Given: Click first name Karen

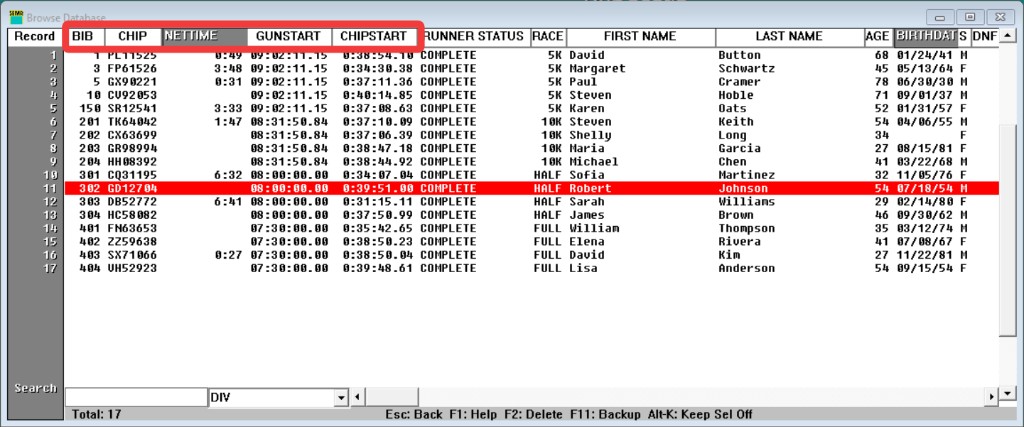Looking at the screenshot, I should point(586,108).
